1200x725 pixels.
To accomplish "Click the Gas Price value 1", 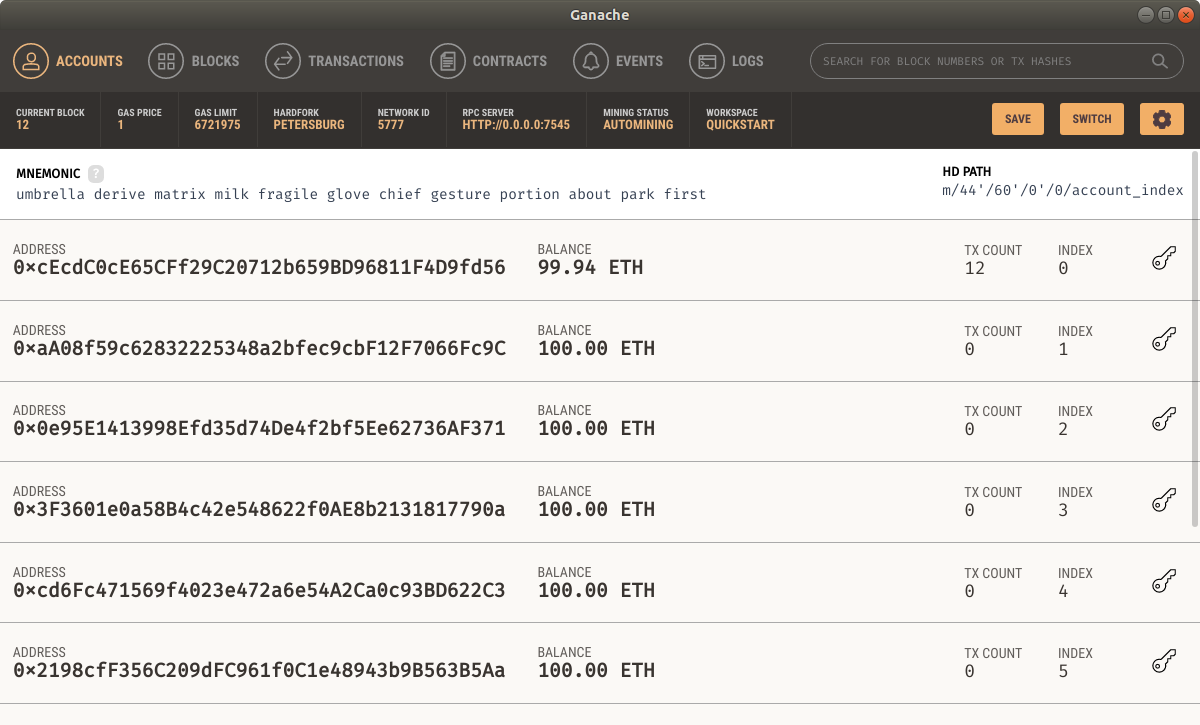I will 120,125.
